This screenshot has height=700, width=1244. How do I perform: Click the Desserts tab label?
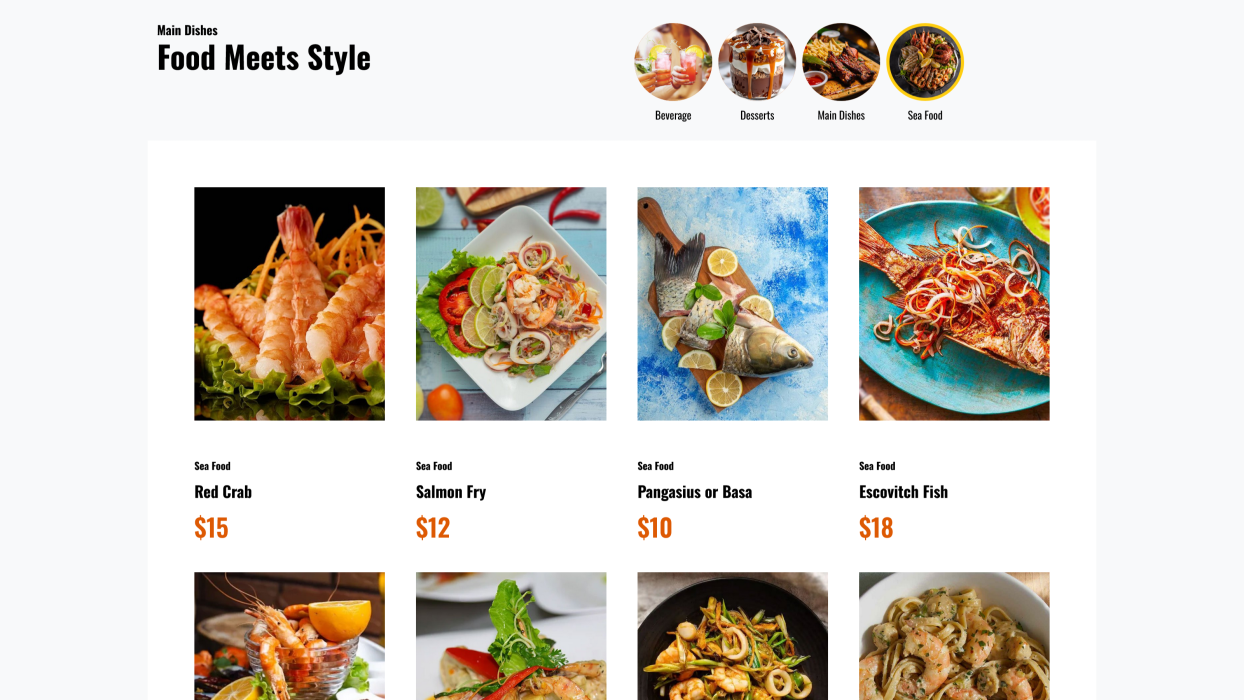tap(757, 115)
